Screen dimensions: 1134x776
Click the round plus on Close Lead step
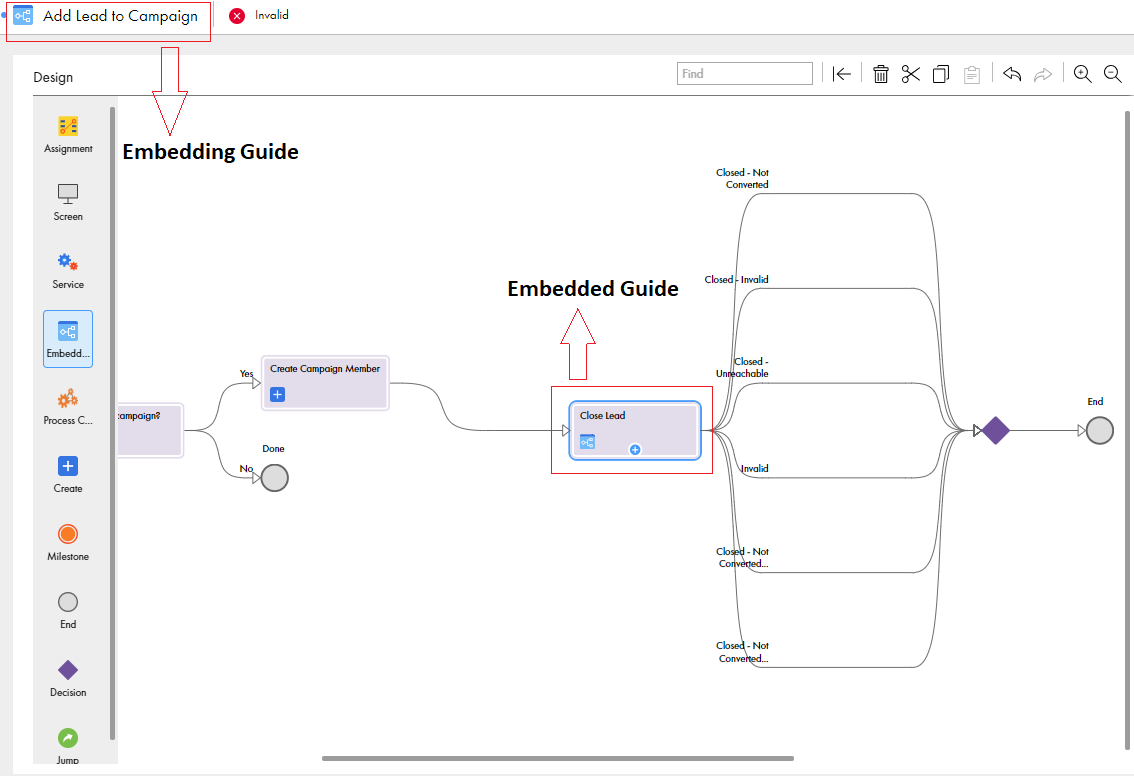point(635,450)
